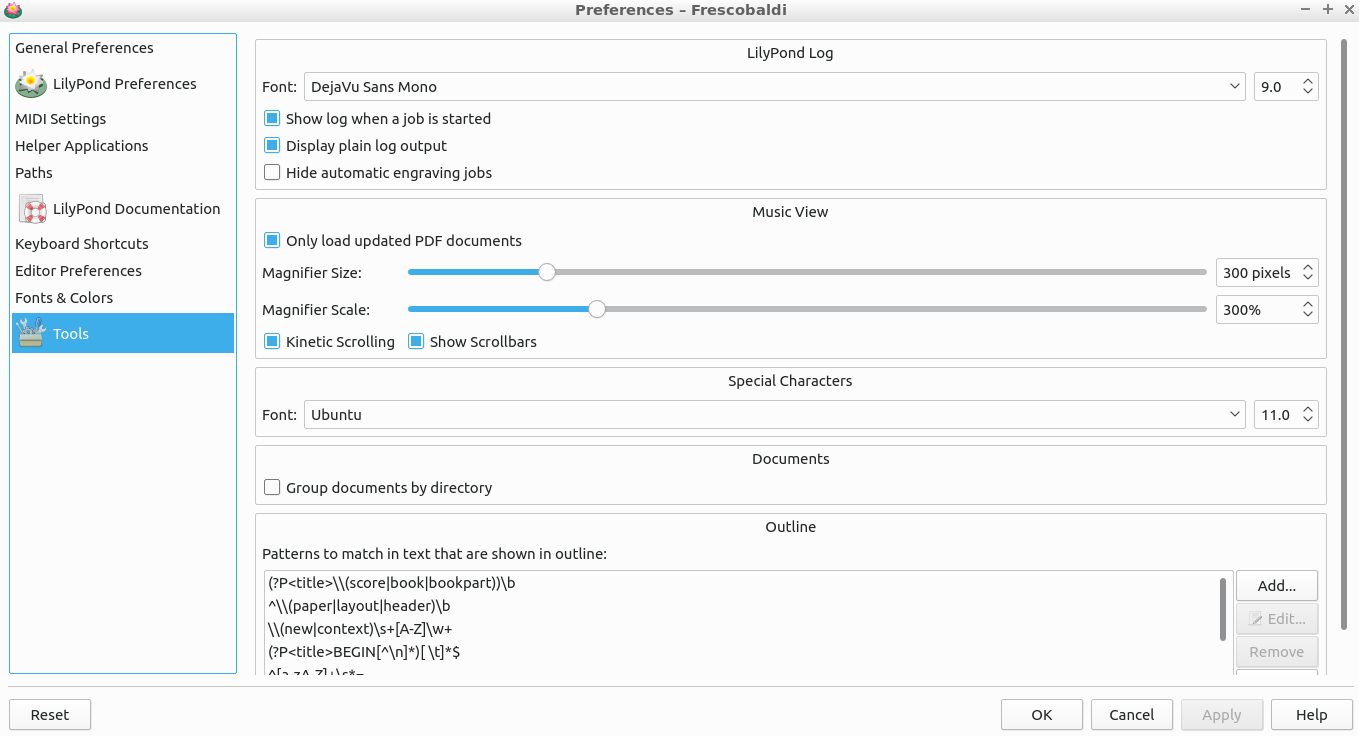Select the Tools category

(x=123, y=334)
